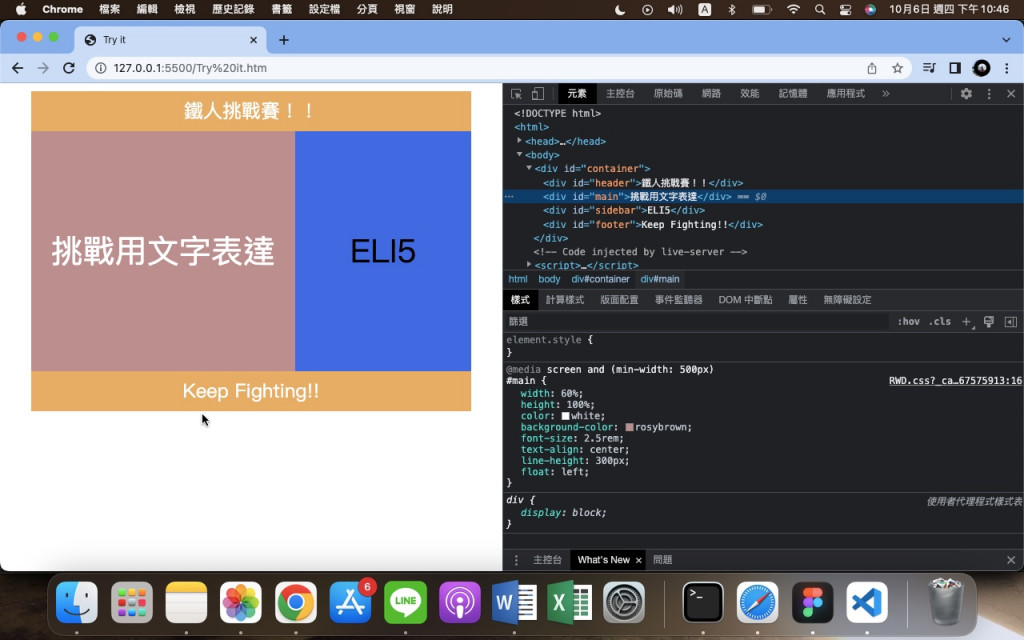
Task: Click the html breadcrumb item
Action: 518,279
